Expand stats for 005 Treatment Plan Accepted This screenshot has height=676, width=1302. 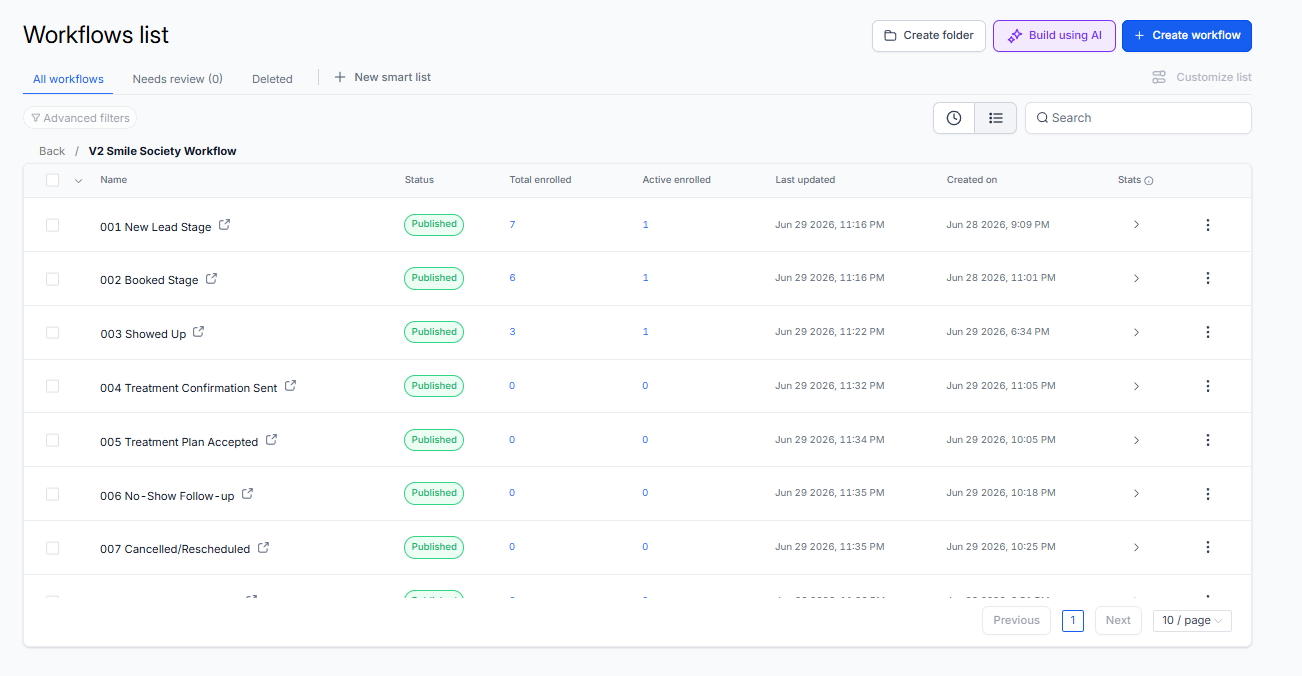pos(1136,440)
